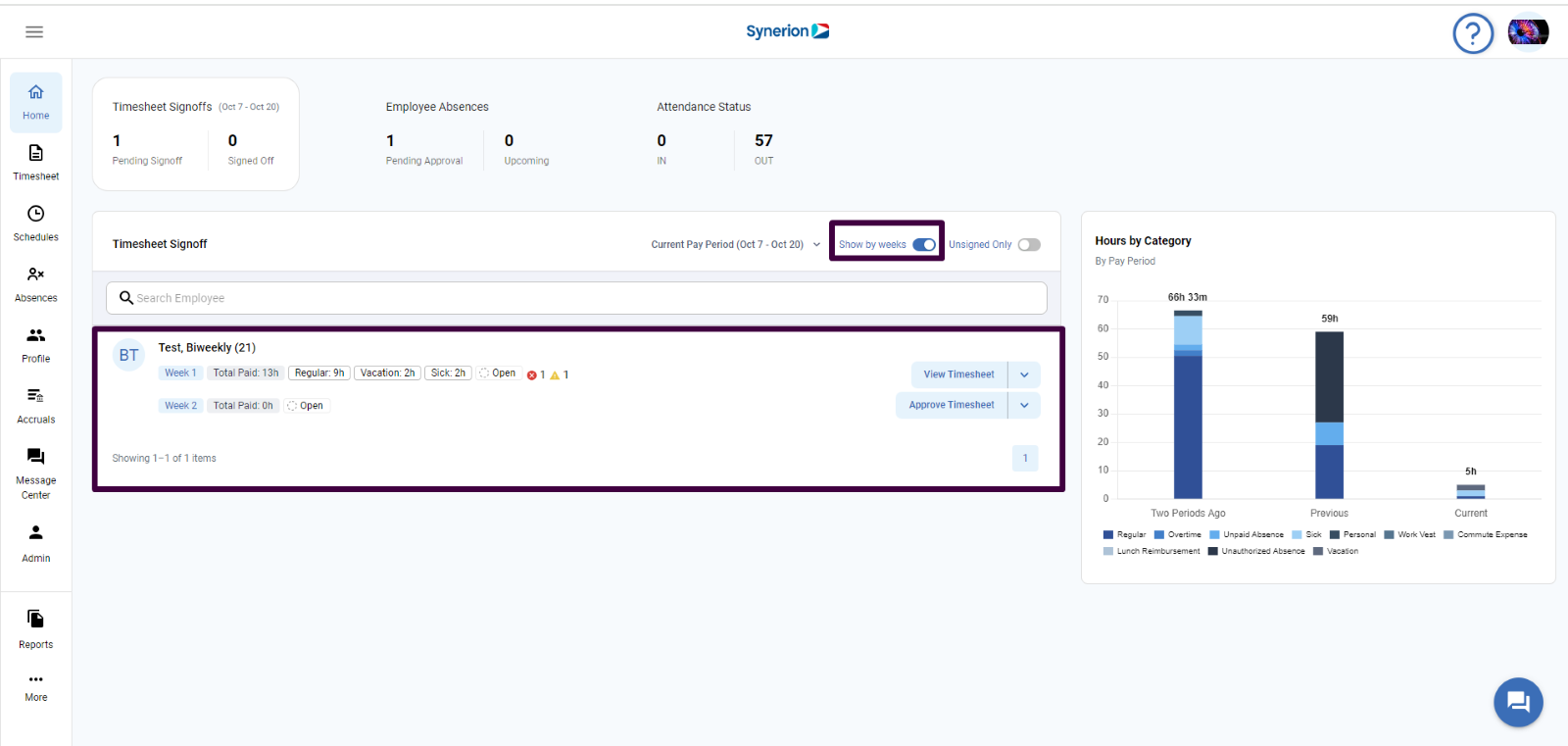
Task: Toggle the Unauthorized Absence legend item
Action: (x=1256, y=551)
